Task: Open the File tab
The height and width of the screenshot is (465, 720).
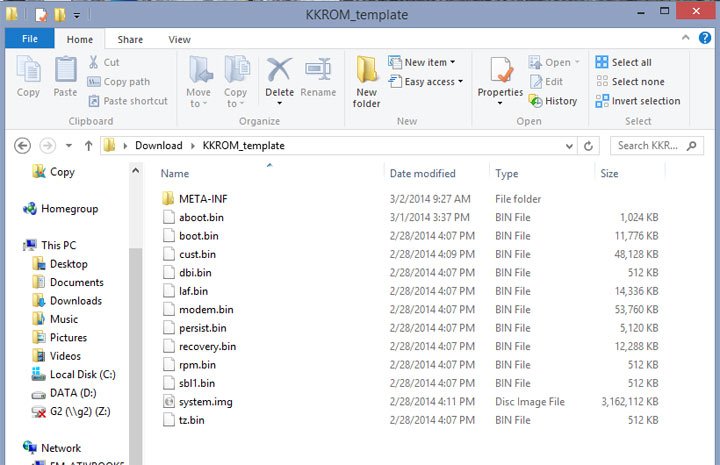Action: click(x=30, y=39)
